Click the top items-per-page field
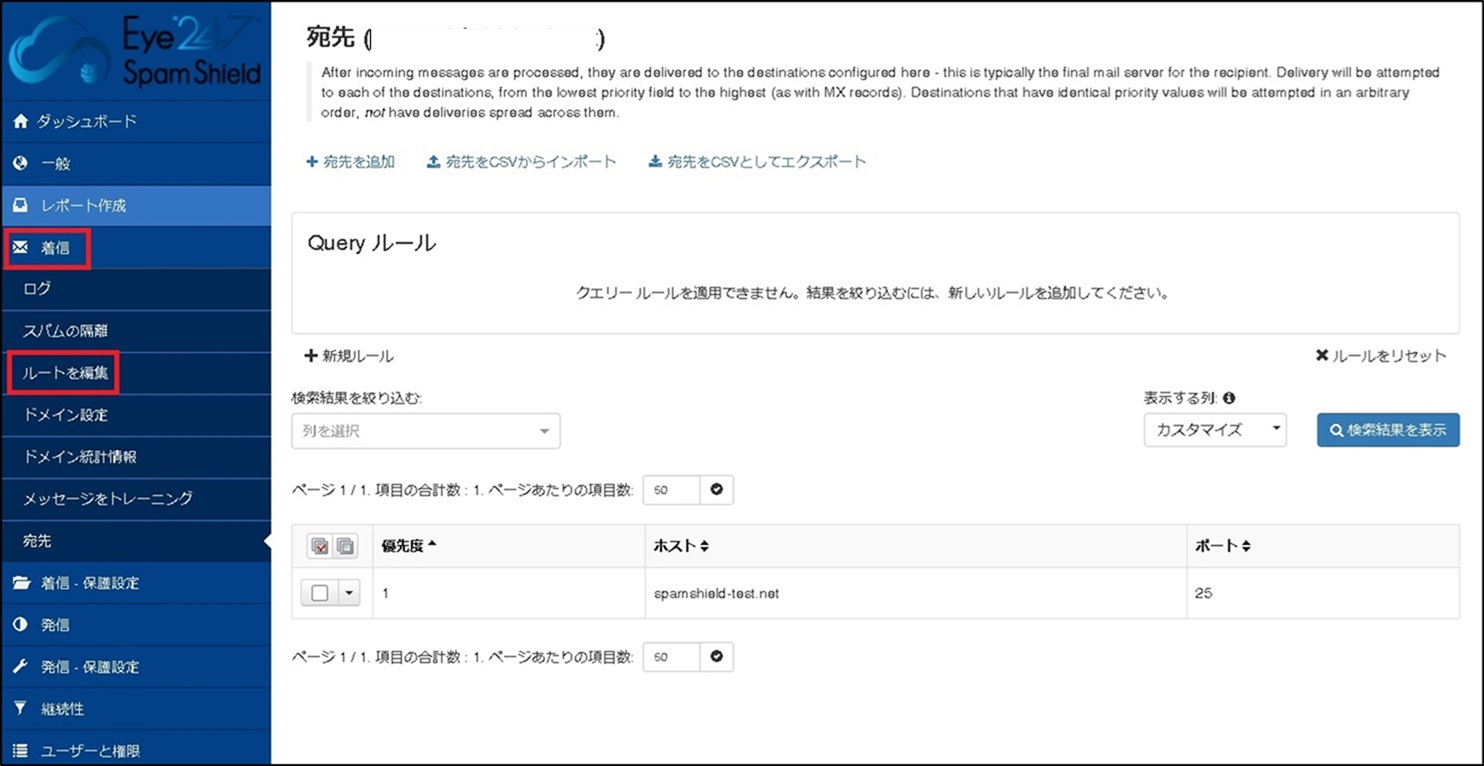 click(671, 490)
